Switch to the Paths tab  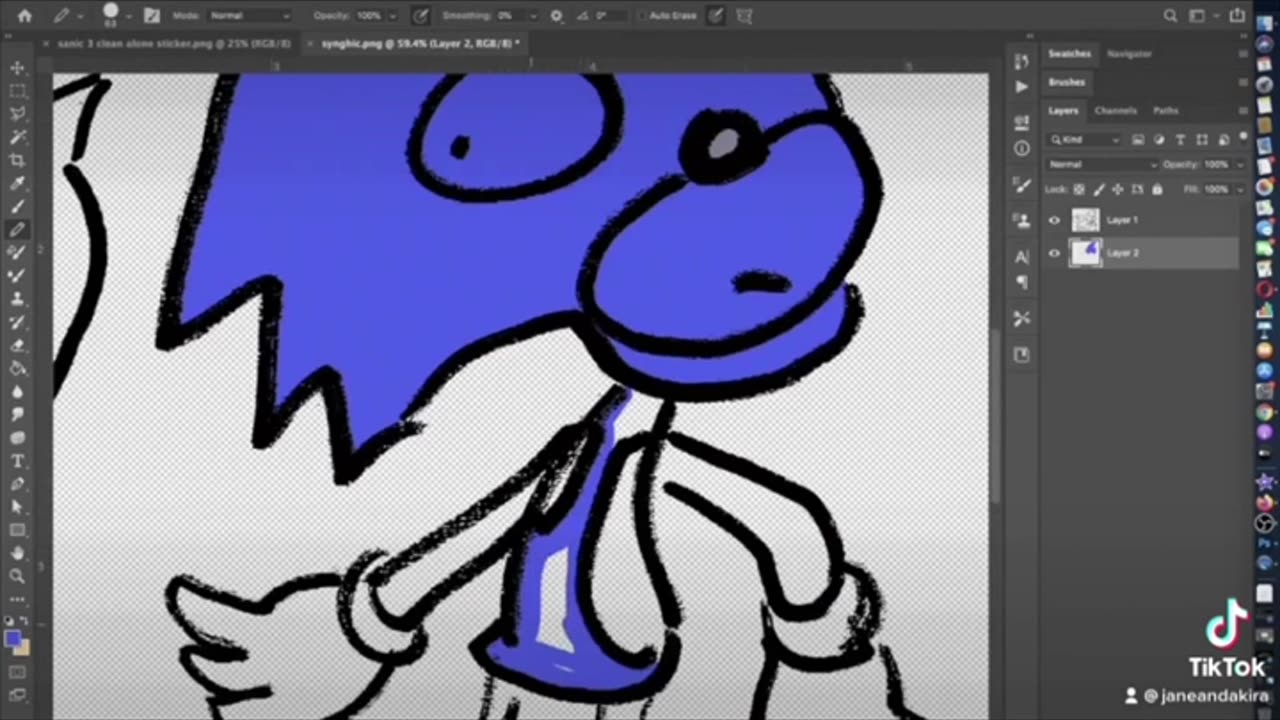pyautogui.click(x=1165, y=111)
